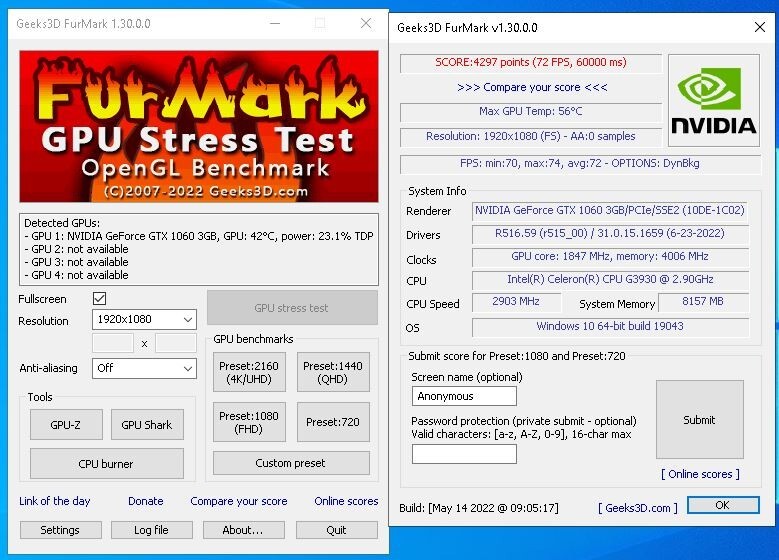Open the Log file button
Image resolution: width=779 pixels, height=560 pixels.
point(152,530)
